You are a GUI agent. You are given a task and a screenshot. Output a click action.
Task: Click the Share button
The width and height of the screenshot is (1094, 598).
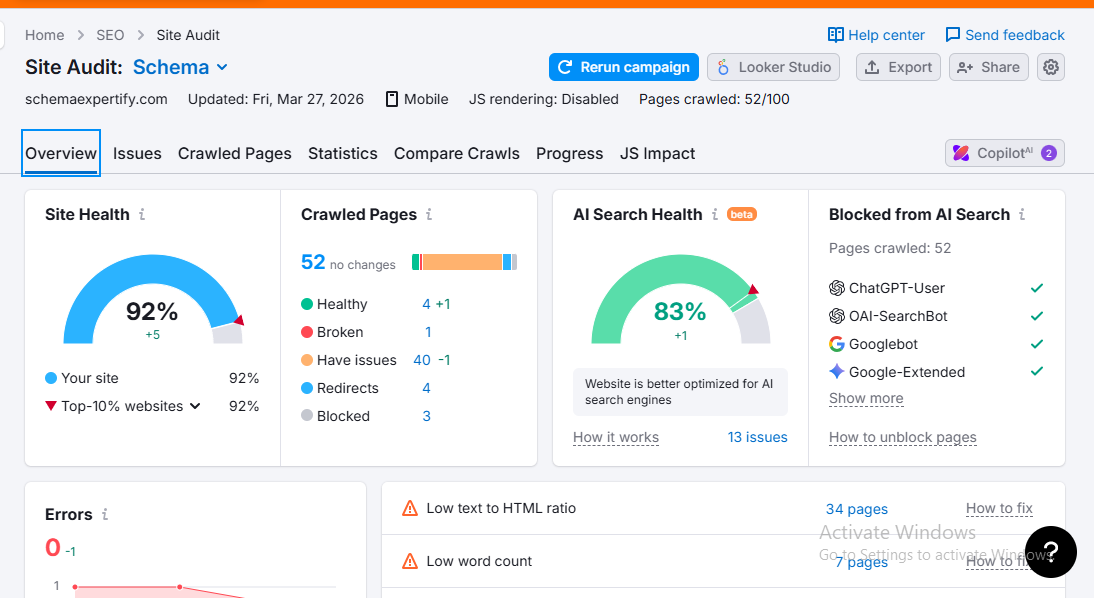point(989,67)
